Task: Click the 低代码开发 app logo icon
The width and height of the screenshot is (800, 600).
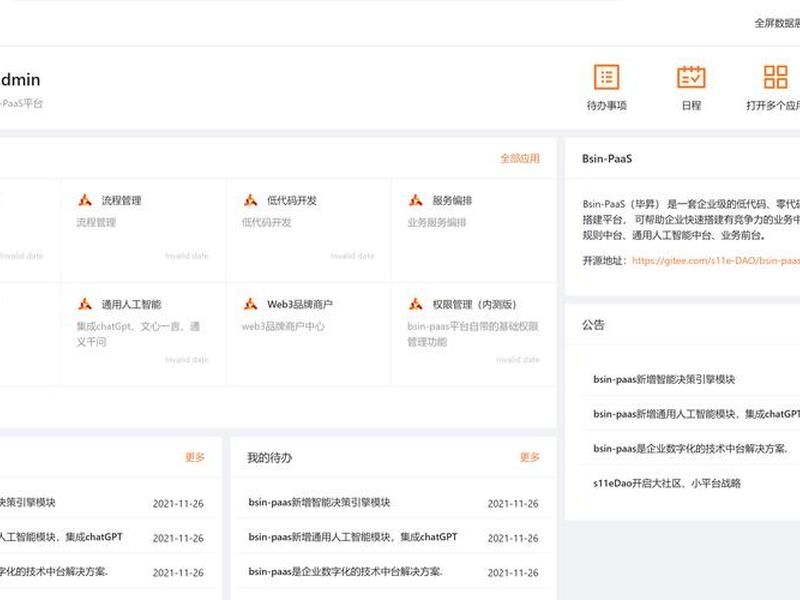Action: [250, 200]
